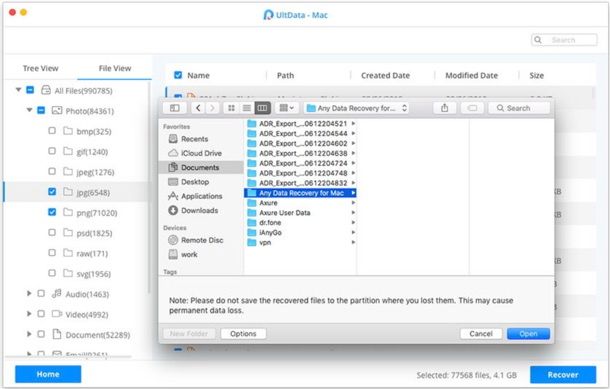Toggle sidebar view in file dialog
The height and width of the screenshot is (389, 610).
175,108
